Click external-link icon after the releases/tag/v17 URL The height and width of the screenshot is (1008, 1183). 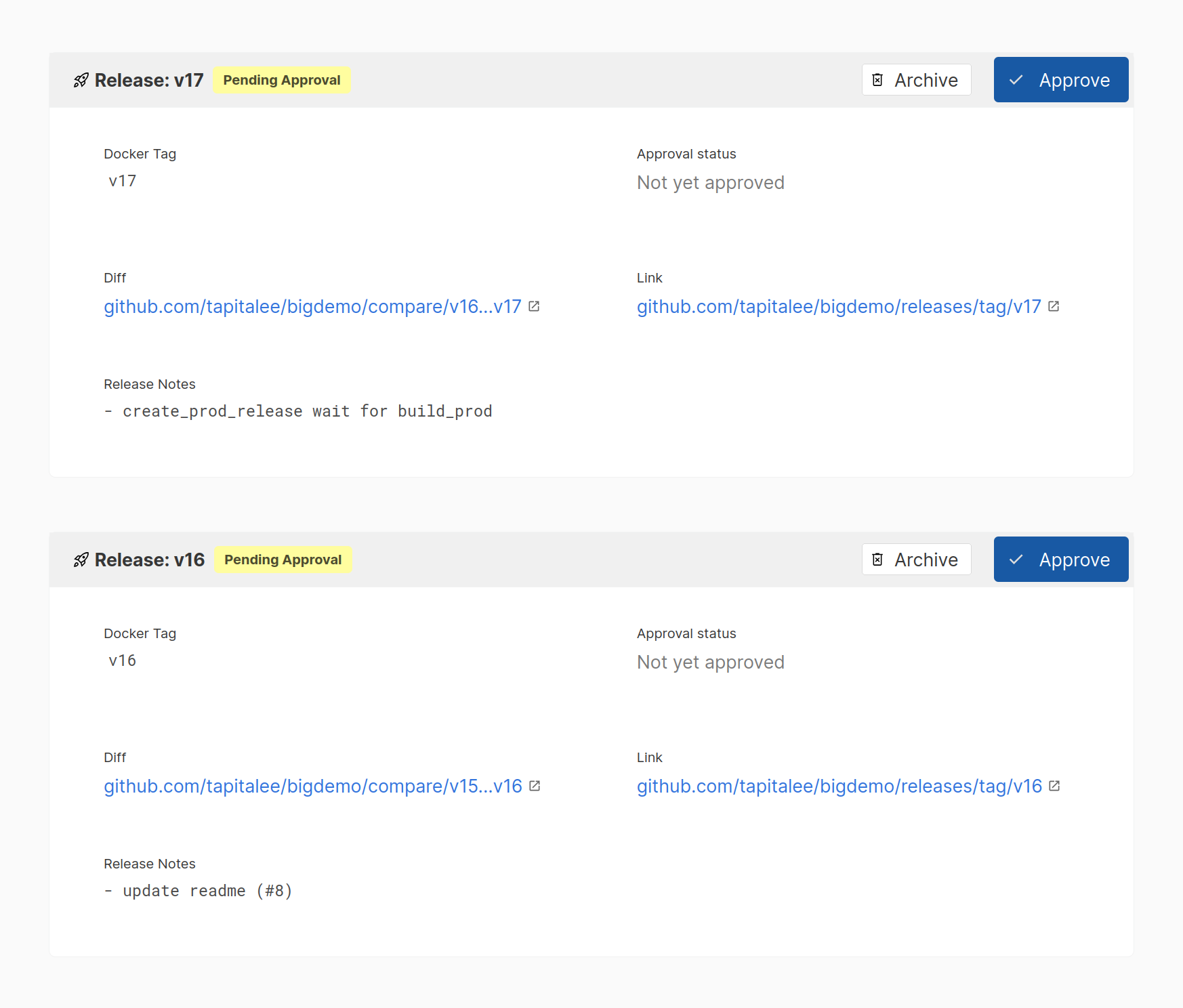click(1054, 307)
